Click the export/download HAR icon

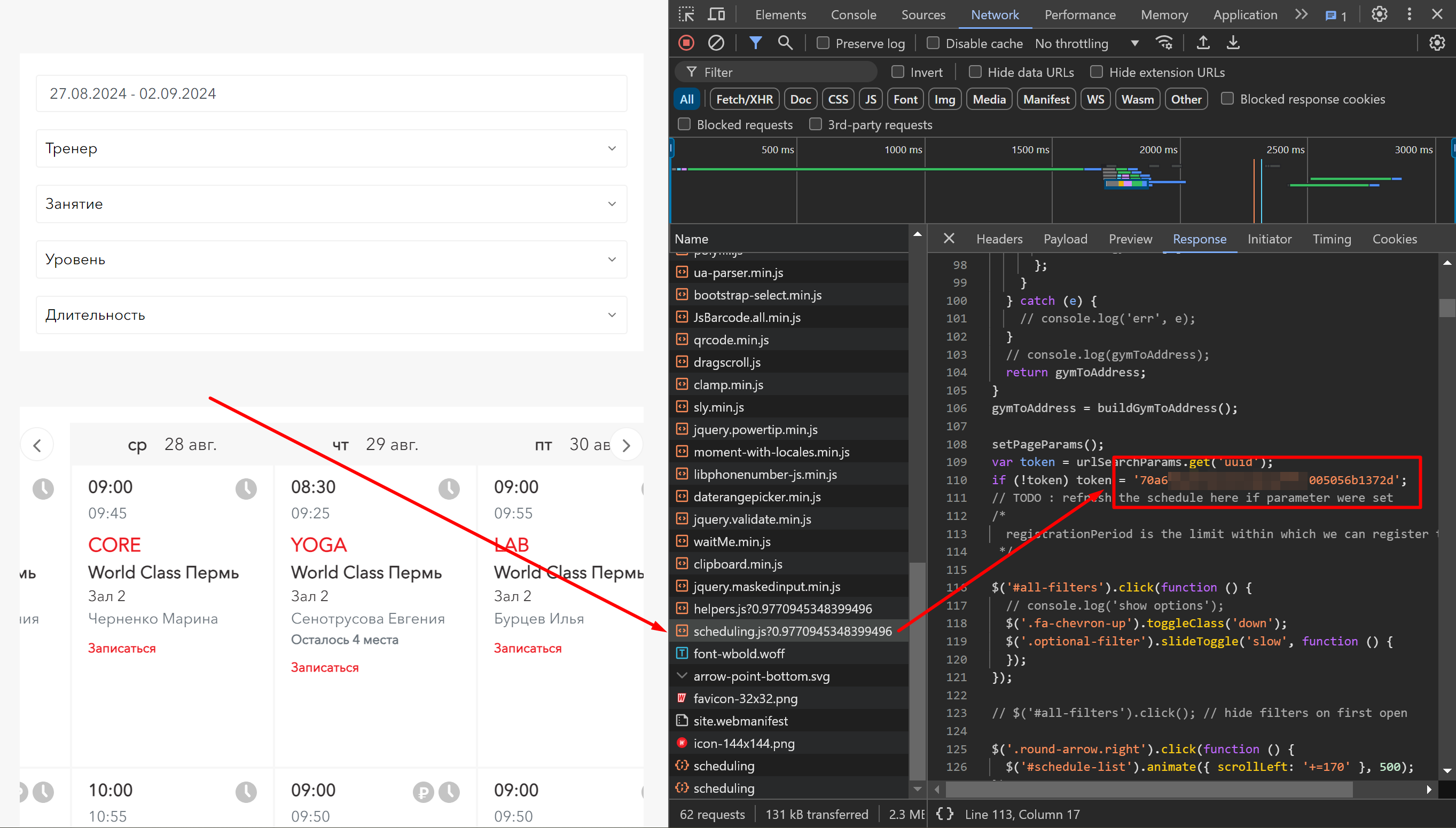(x=1233, y=43)
